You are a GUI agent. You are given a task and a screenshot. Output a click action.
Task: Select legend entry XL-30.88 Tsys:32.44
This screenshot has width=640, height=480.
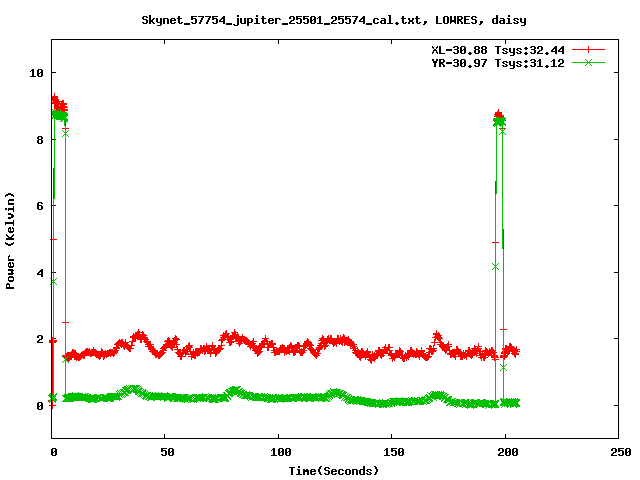tap(498, 50)
